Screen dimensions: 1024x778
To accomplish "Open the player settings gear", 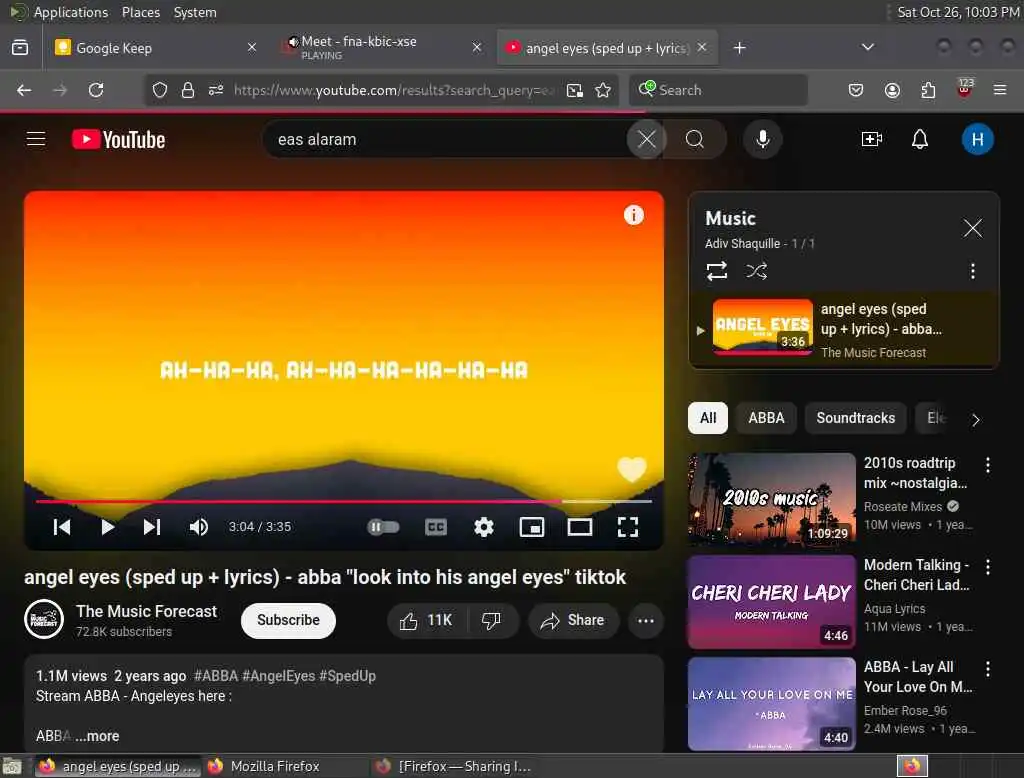I will pos(483,527).
